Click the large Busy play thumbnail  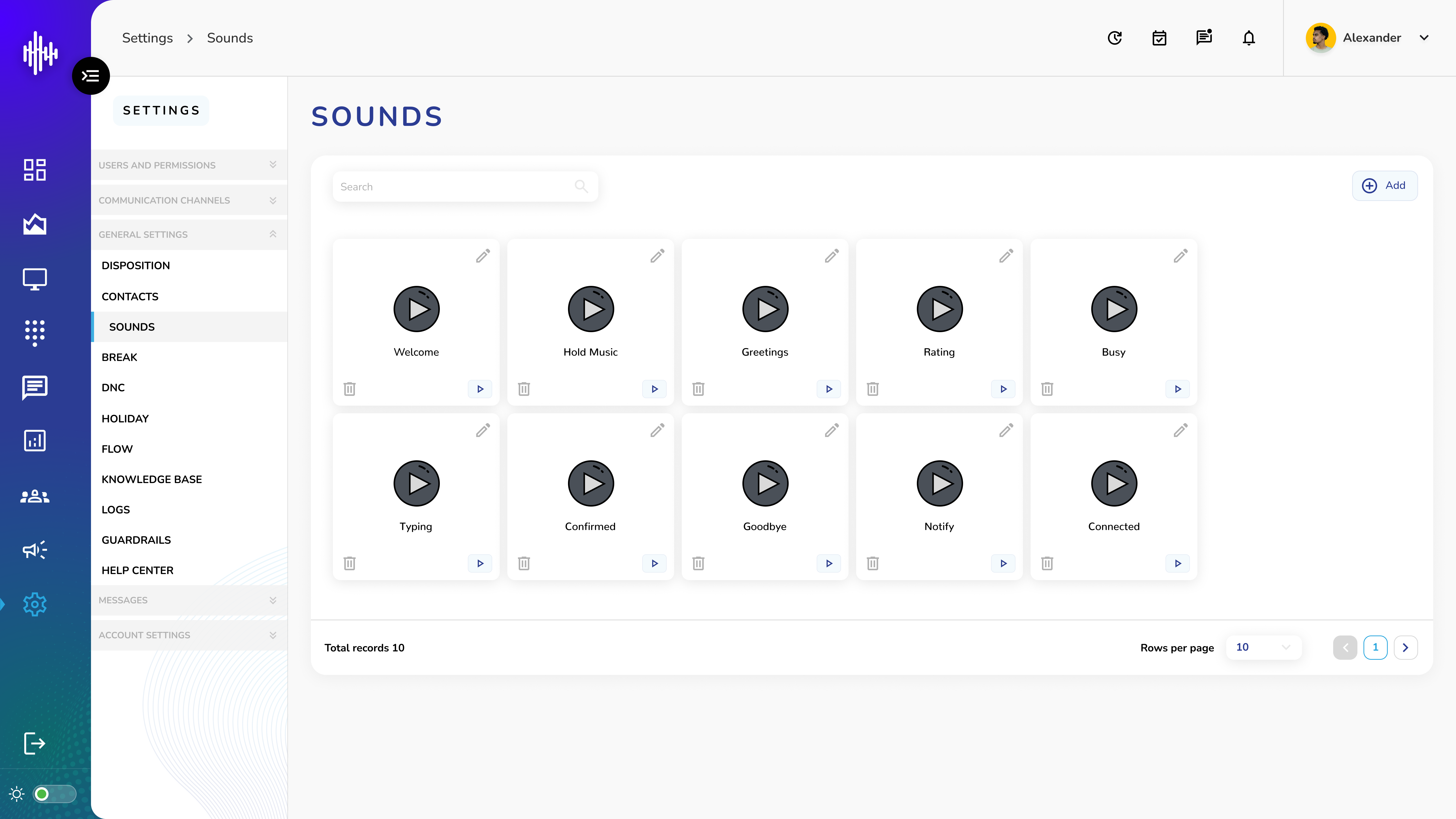click(1114, 309)
